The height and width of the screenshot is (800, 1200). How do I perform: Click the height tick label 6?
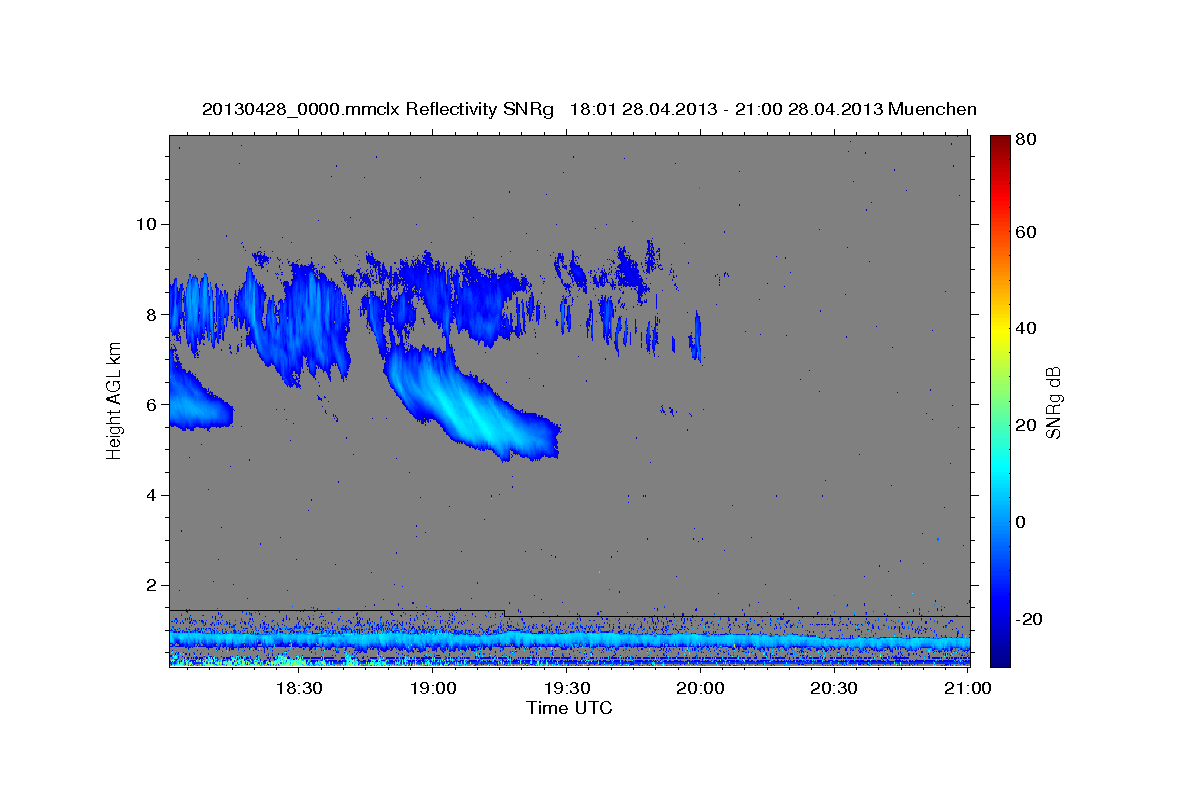tap(154, 404)
